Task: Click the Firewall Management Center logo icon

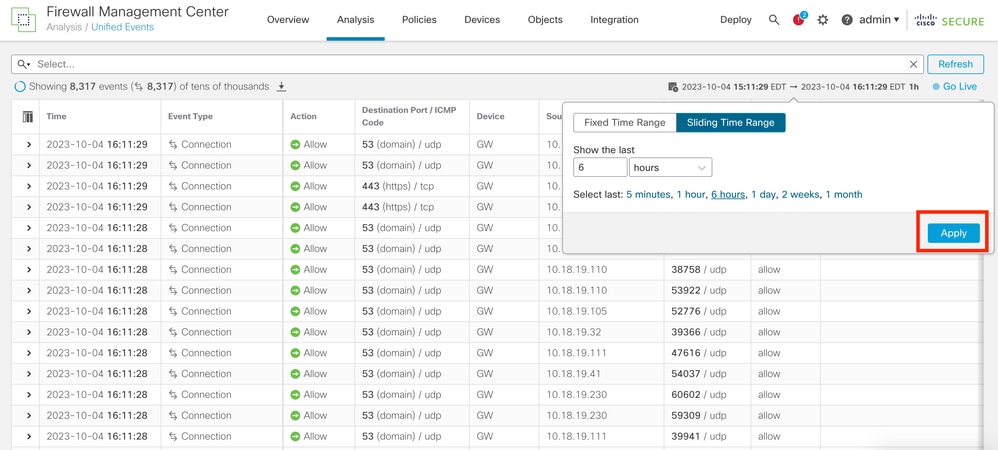Action: click(24, 20)
